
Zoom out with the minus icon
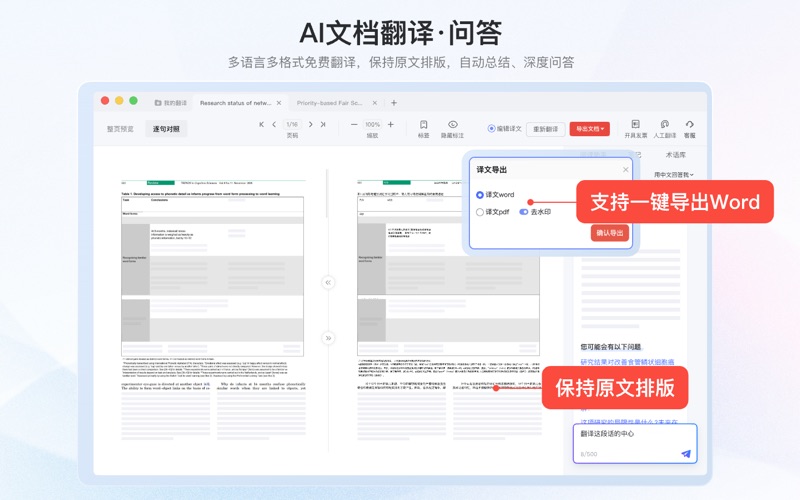[354, 124]
